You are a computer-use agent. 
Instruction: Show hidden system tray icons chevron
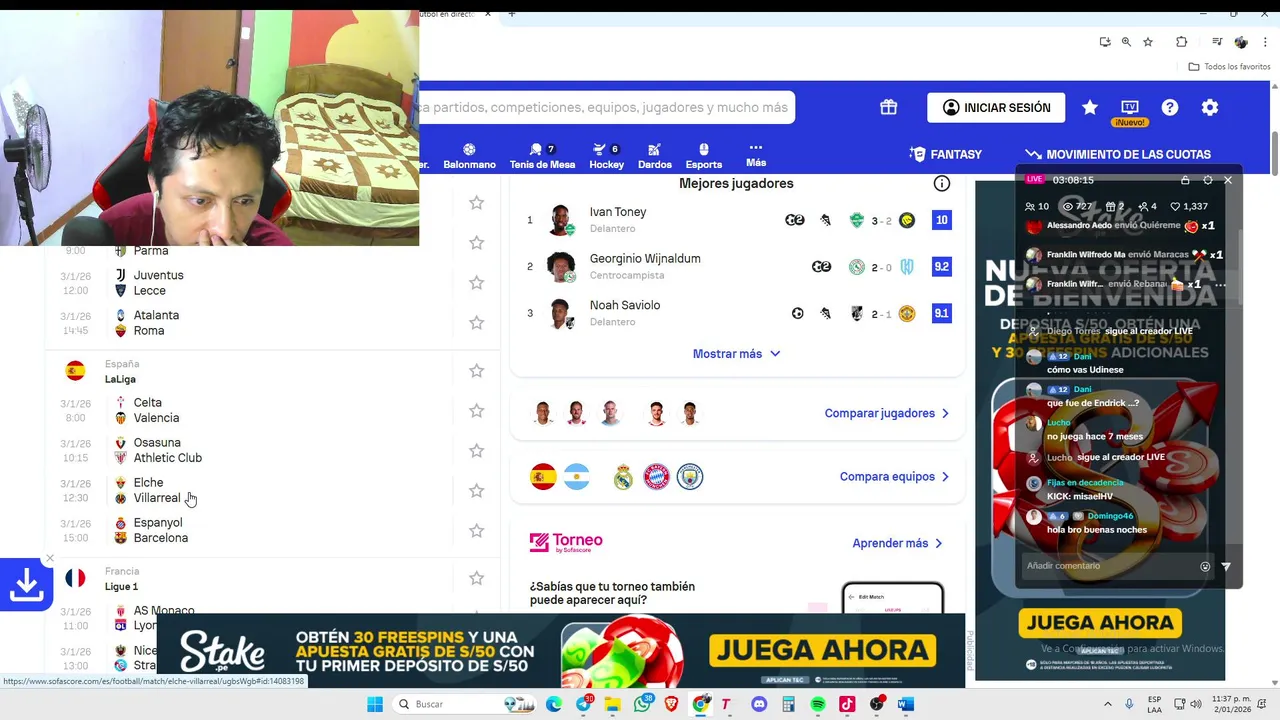click(x=1107, y=704)
